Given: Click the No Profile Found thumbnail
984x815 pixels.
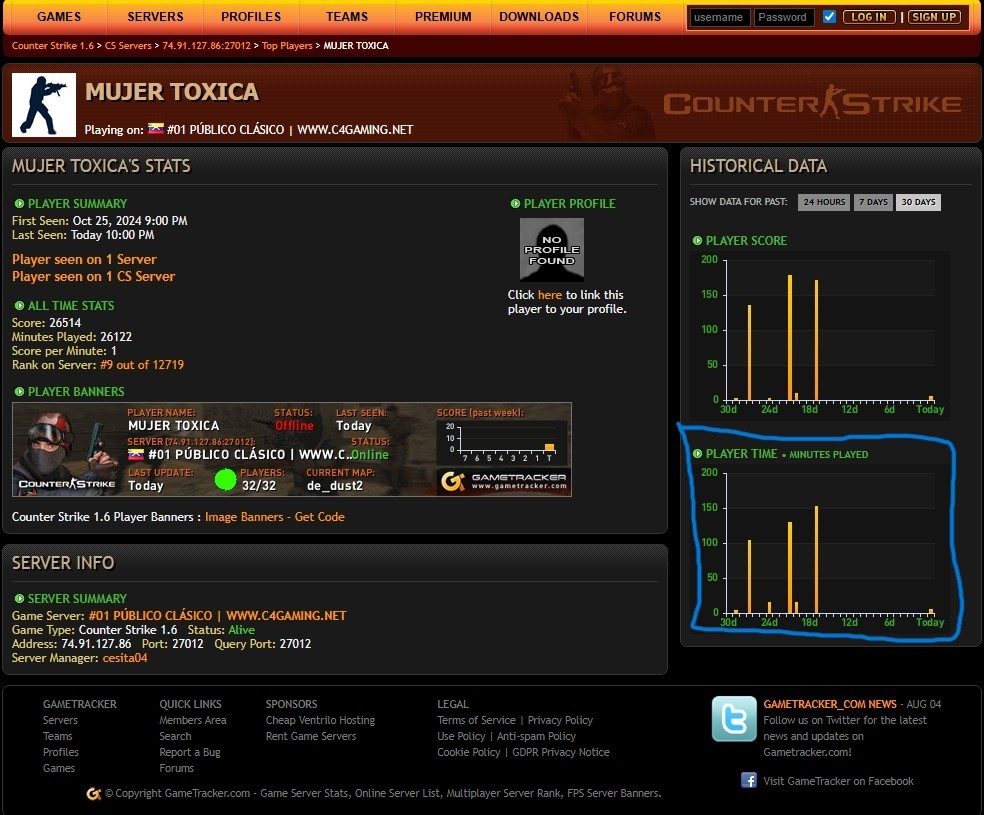Looking at the screenshot, I should [552, 249].
